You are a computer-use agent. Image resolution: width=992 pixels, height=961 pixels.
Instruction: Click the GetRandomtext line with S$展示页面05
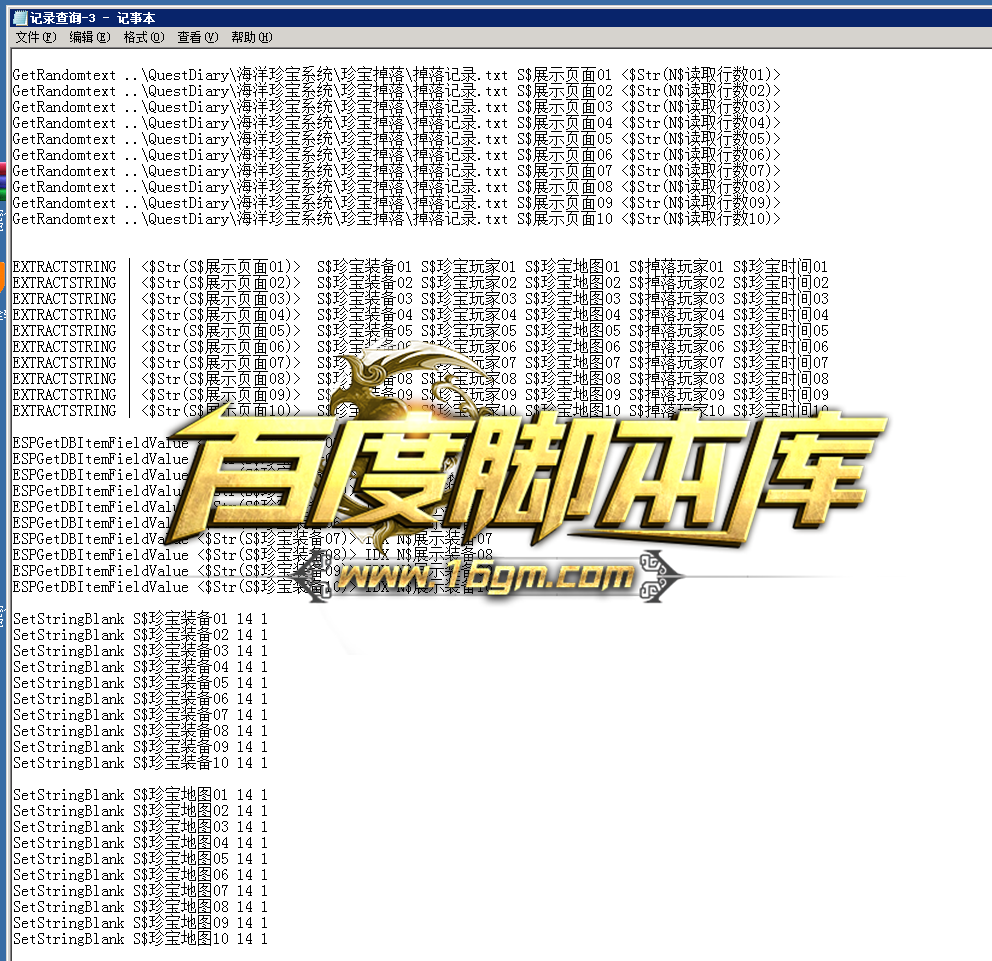tap(397, 139)
